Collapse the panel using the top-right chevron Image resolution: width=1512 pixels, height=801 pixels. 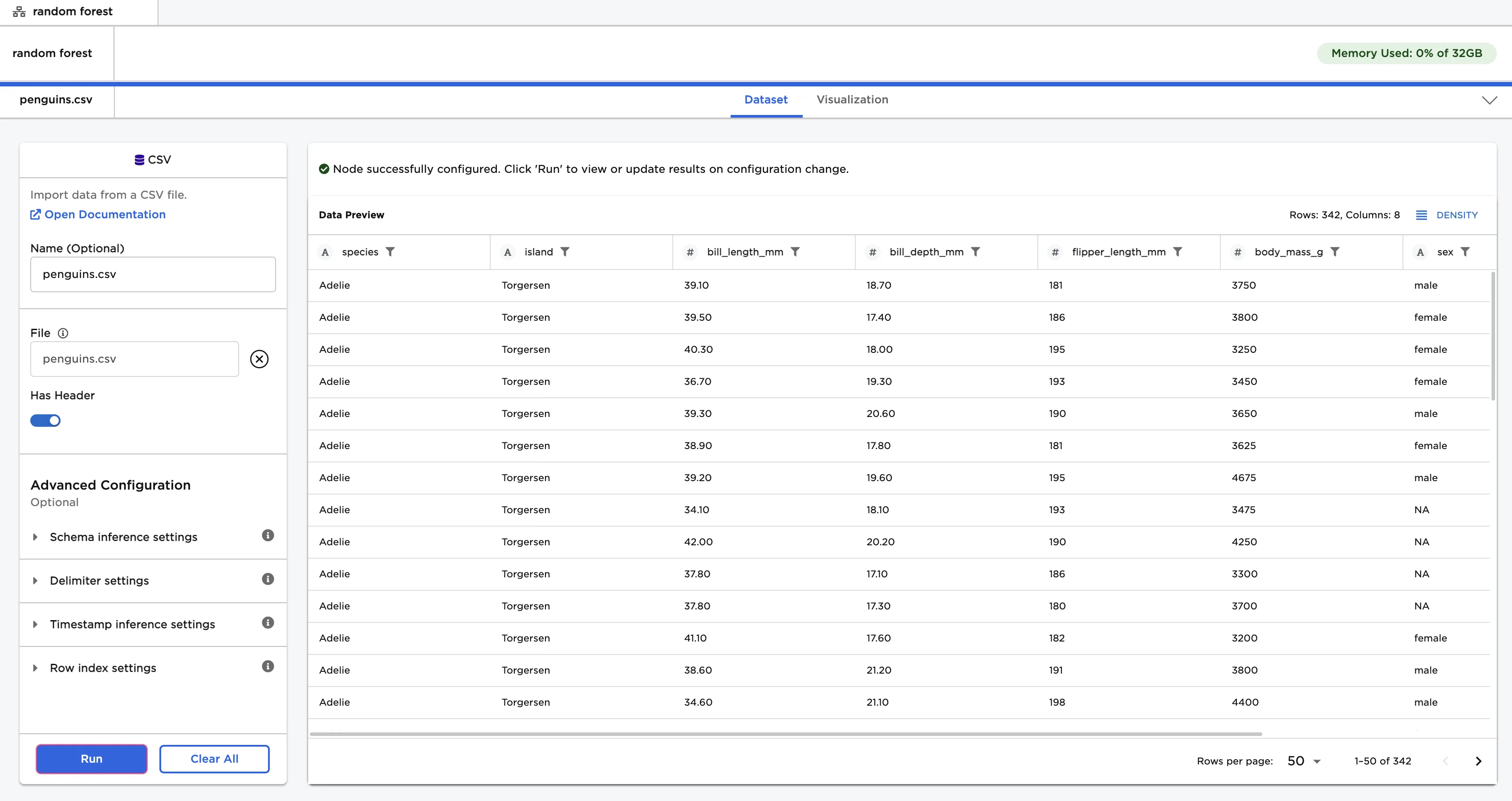1489,100
